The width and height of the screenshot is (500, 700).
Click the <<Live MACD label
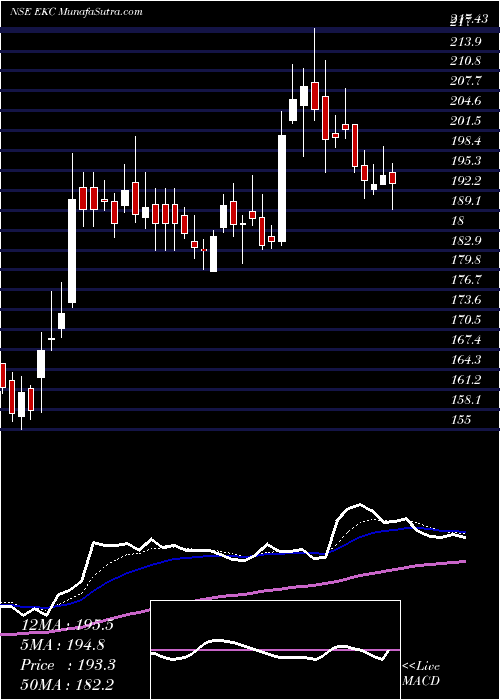click(x=421, y=674)
